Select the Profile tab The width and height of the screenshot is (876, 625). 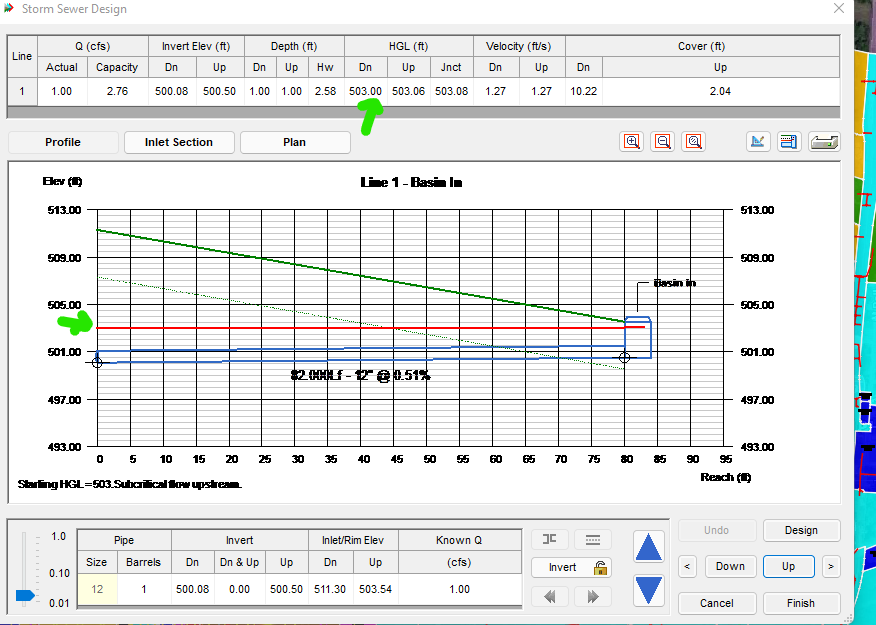[x=62, y=142]
